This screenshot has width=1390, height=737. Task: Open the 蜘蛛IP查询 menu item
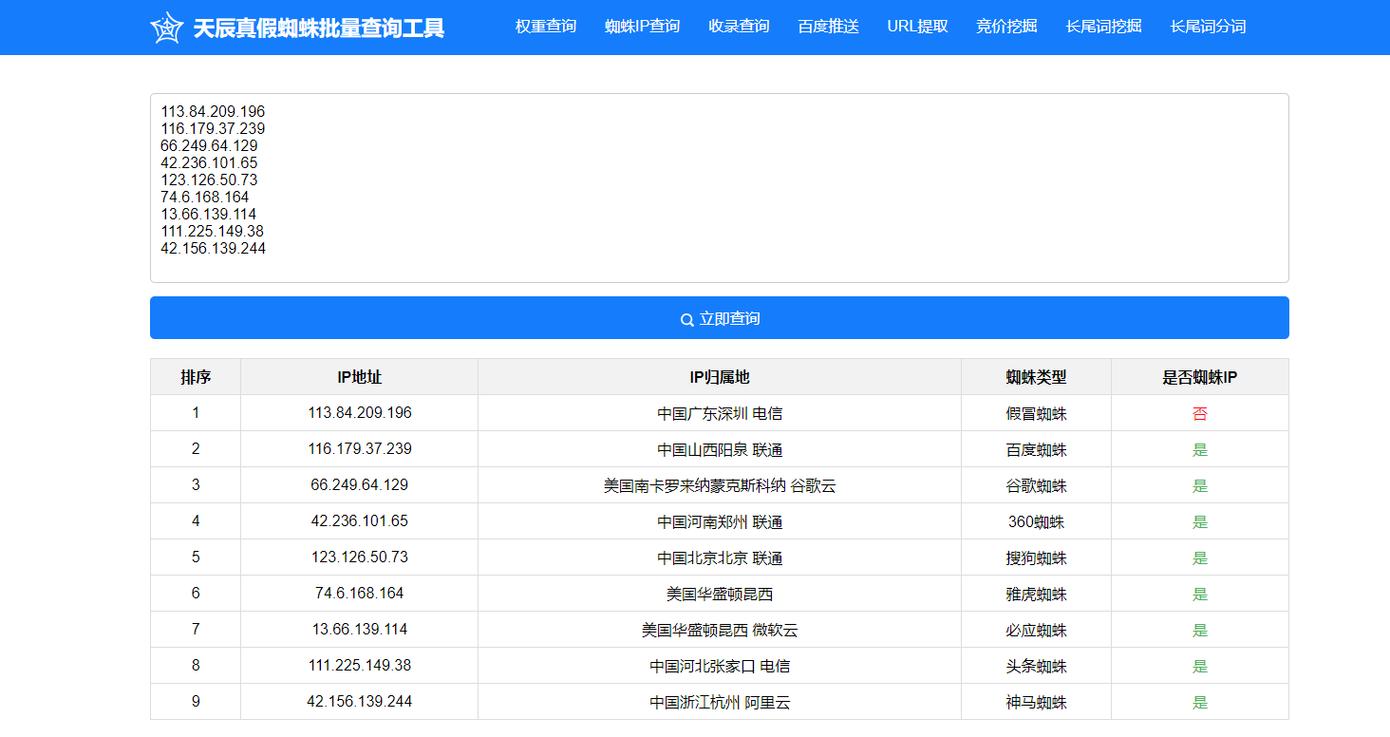tap(642, 27)
